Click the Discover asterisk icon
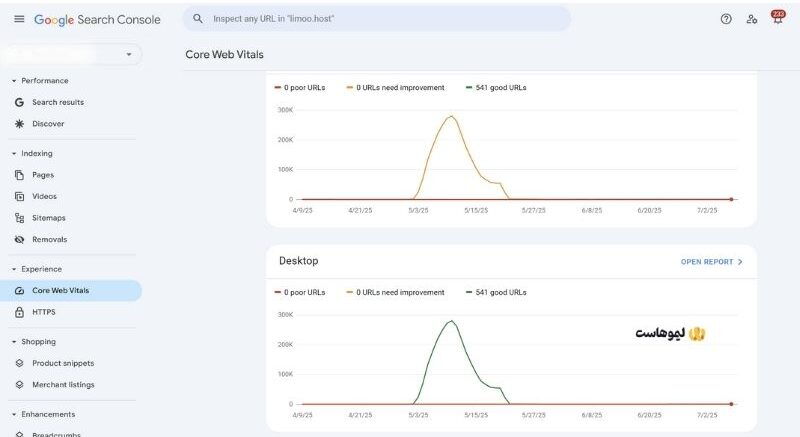 pyautogui.click(x=19, y=123)
